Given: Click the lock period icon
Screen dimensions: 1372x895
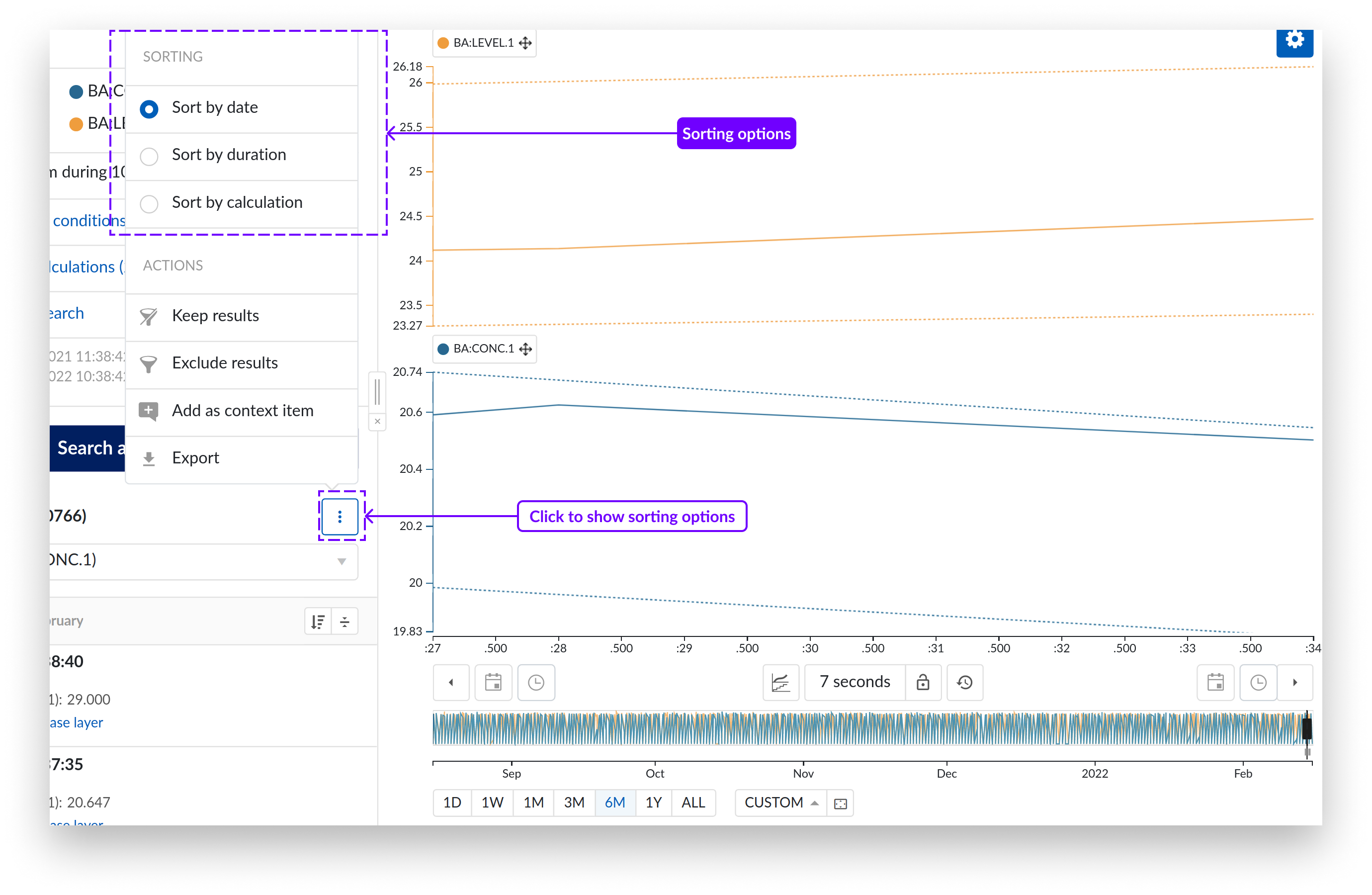Looking at the screenshot, I should [922, 682].
